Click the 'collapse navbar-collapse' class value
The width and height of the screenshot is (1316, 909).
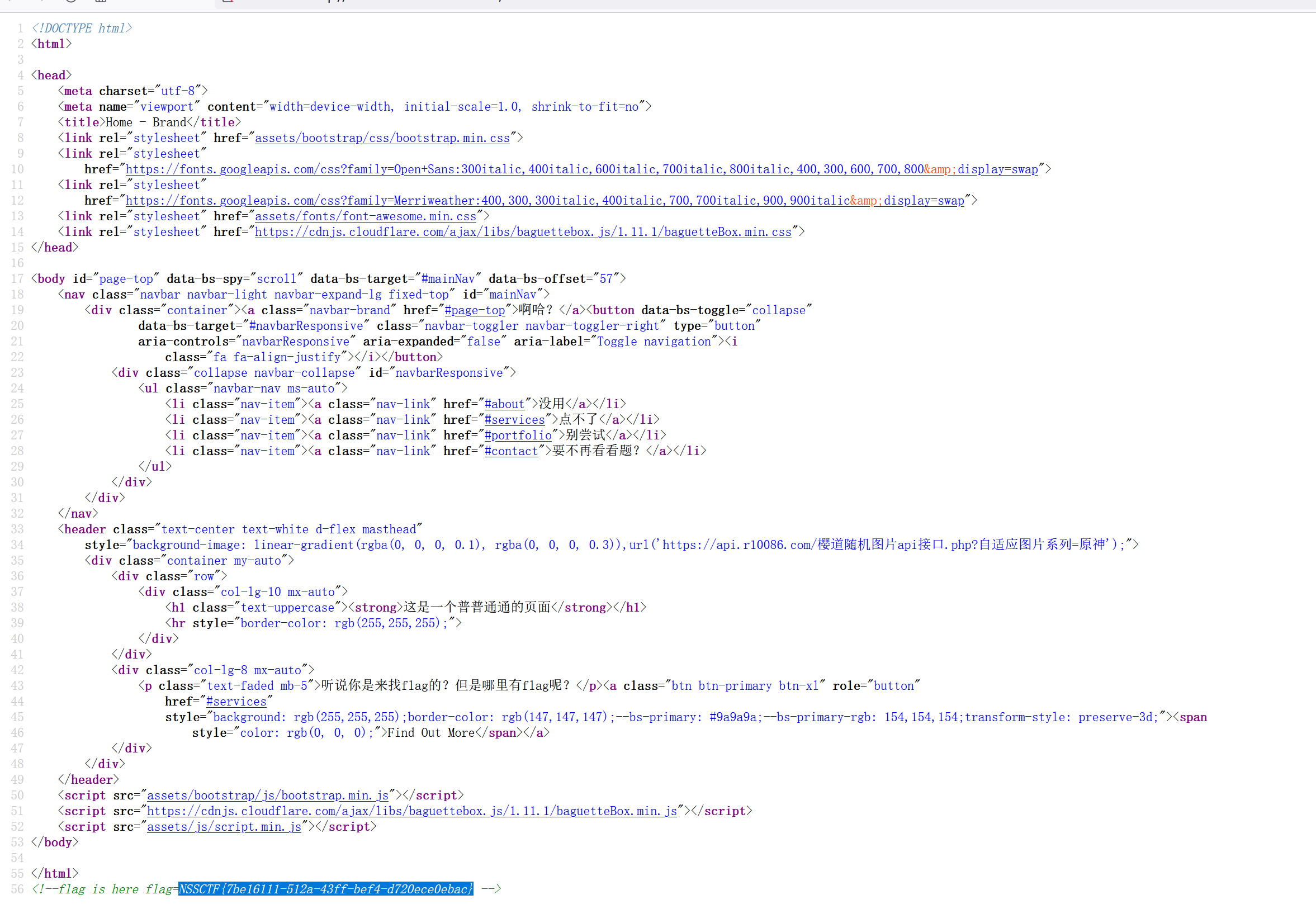point(274,373)
